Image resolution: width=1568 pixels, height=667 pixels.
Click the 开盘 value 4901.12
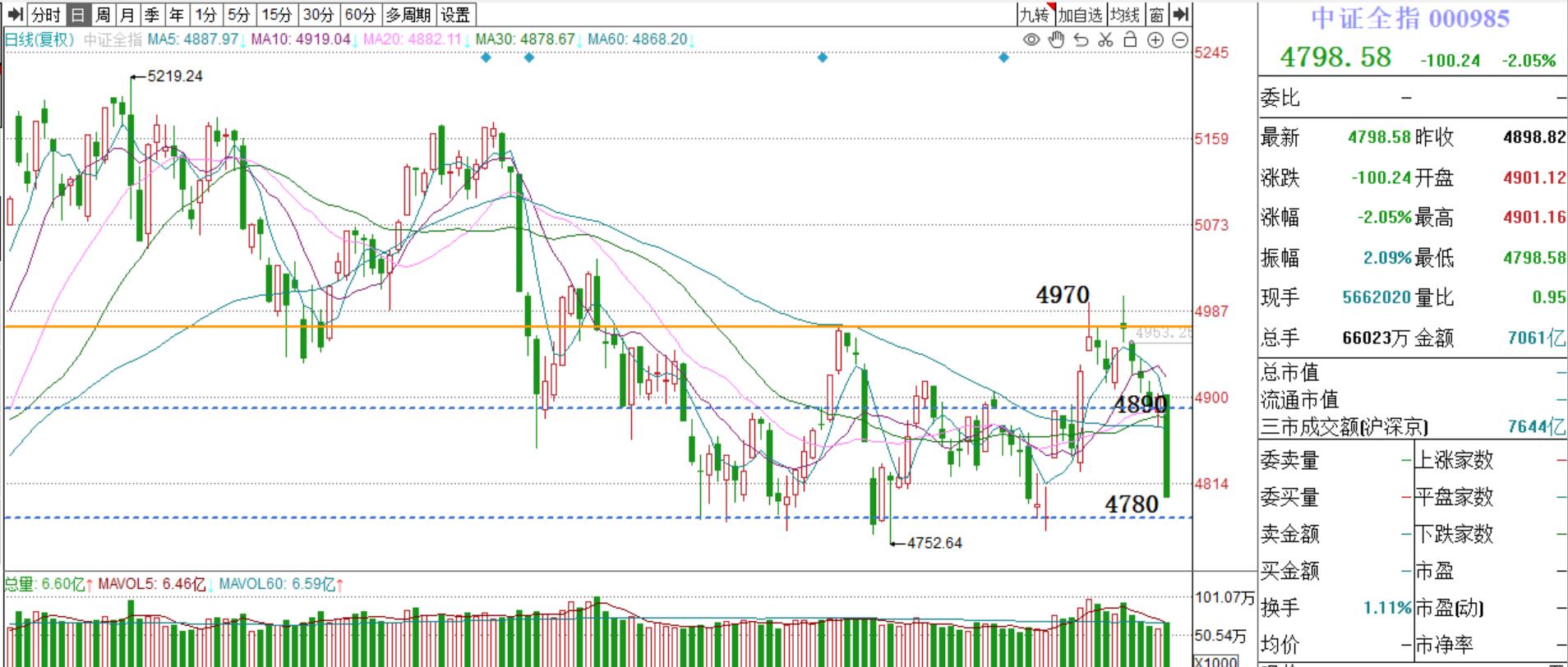pyautogui.click(x=1534, y=177)
